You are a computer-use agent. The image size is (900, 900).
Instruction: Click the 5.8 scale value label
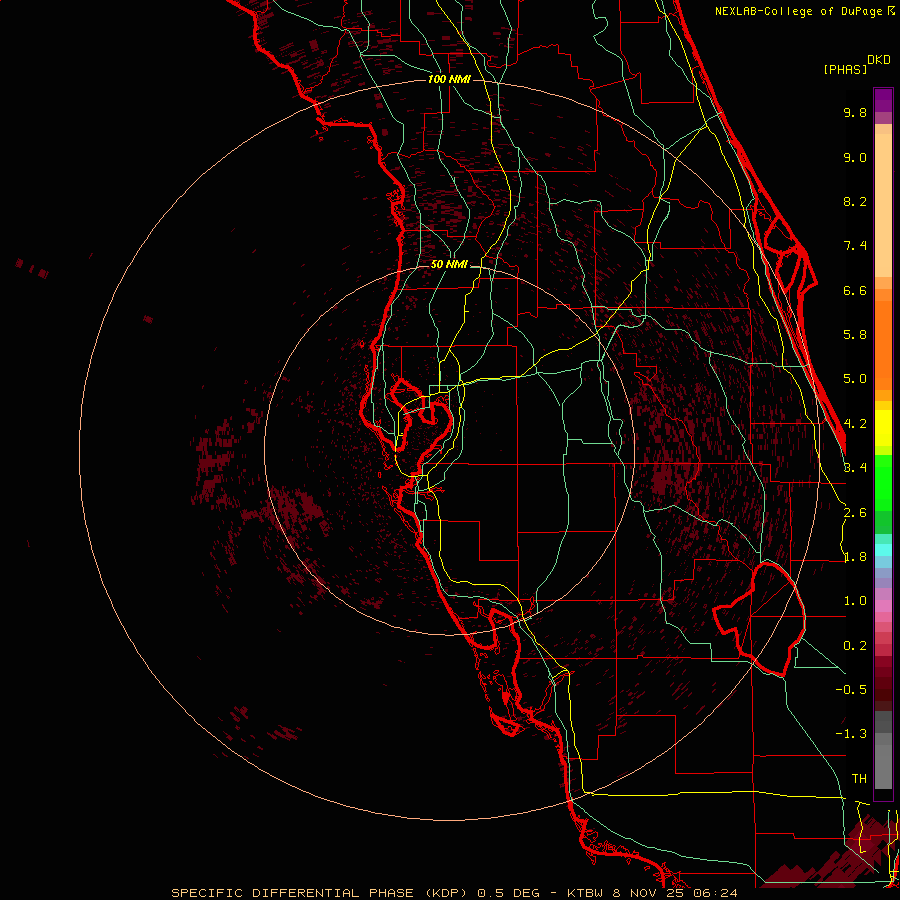click(855, 335)
